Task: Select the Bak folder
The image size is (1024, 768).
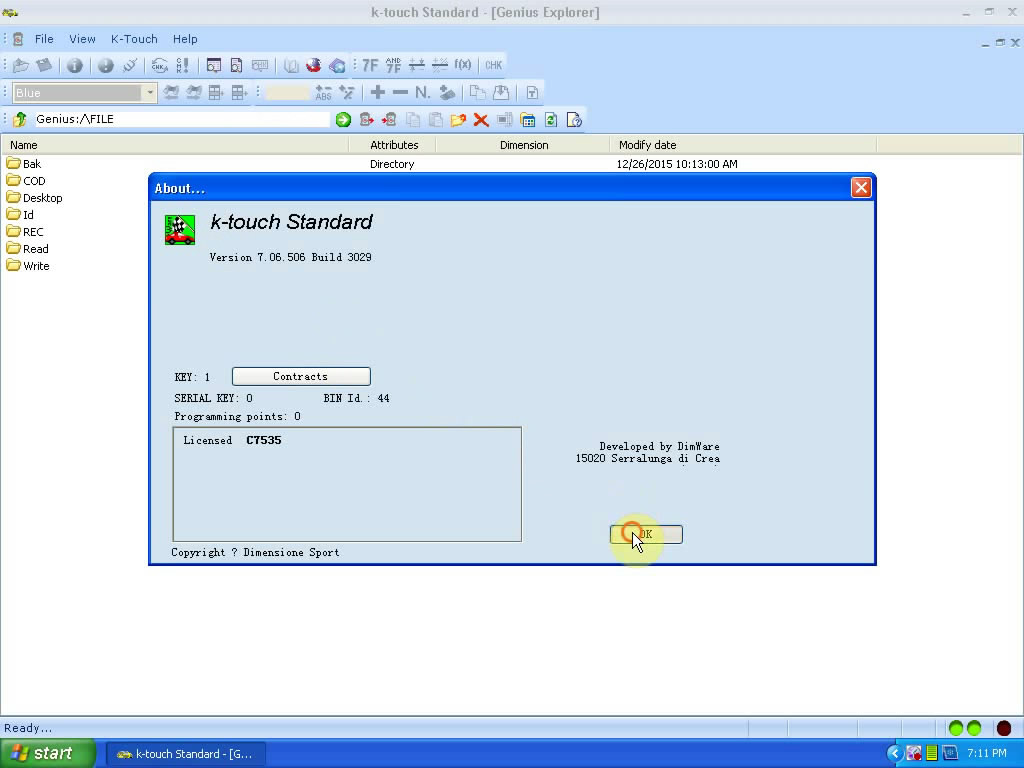Action: pyautogui.click(x=24, y=164)
